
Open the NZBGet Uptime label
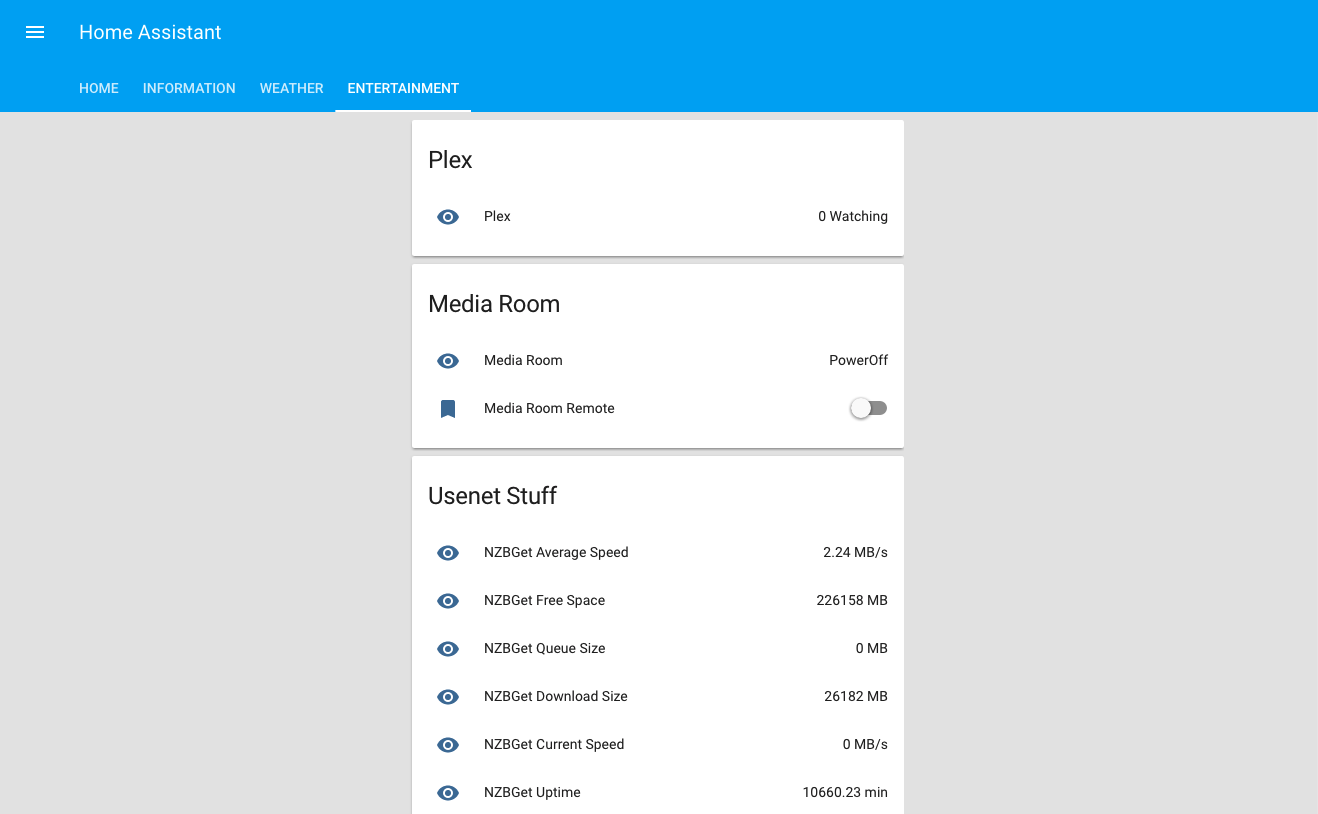532,792
